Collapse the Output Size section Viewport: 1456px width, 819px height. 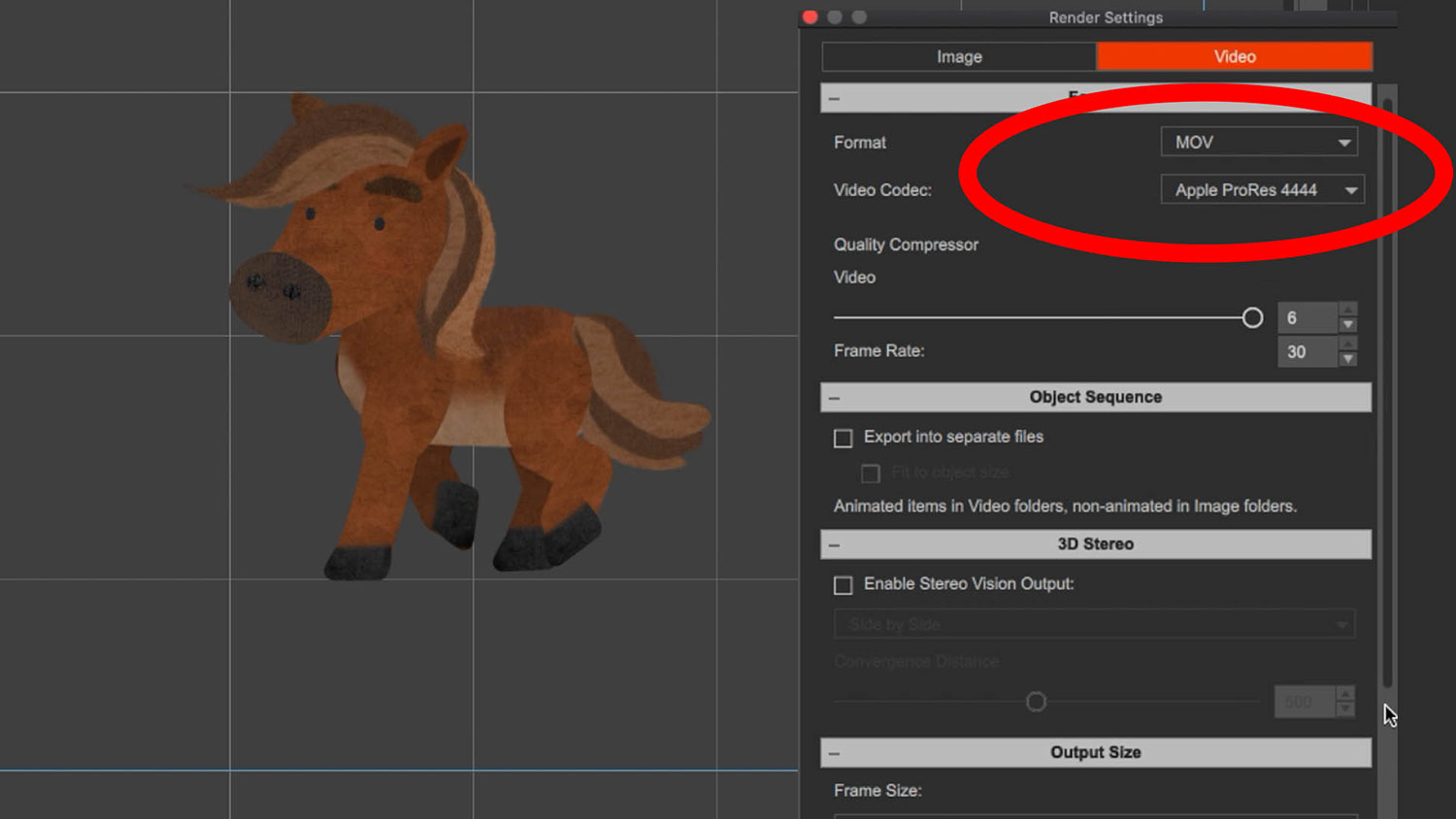(834, 754)
